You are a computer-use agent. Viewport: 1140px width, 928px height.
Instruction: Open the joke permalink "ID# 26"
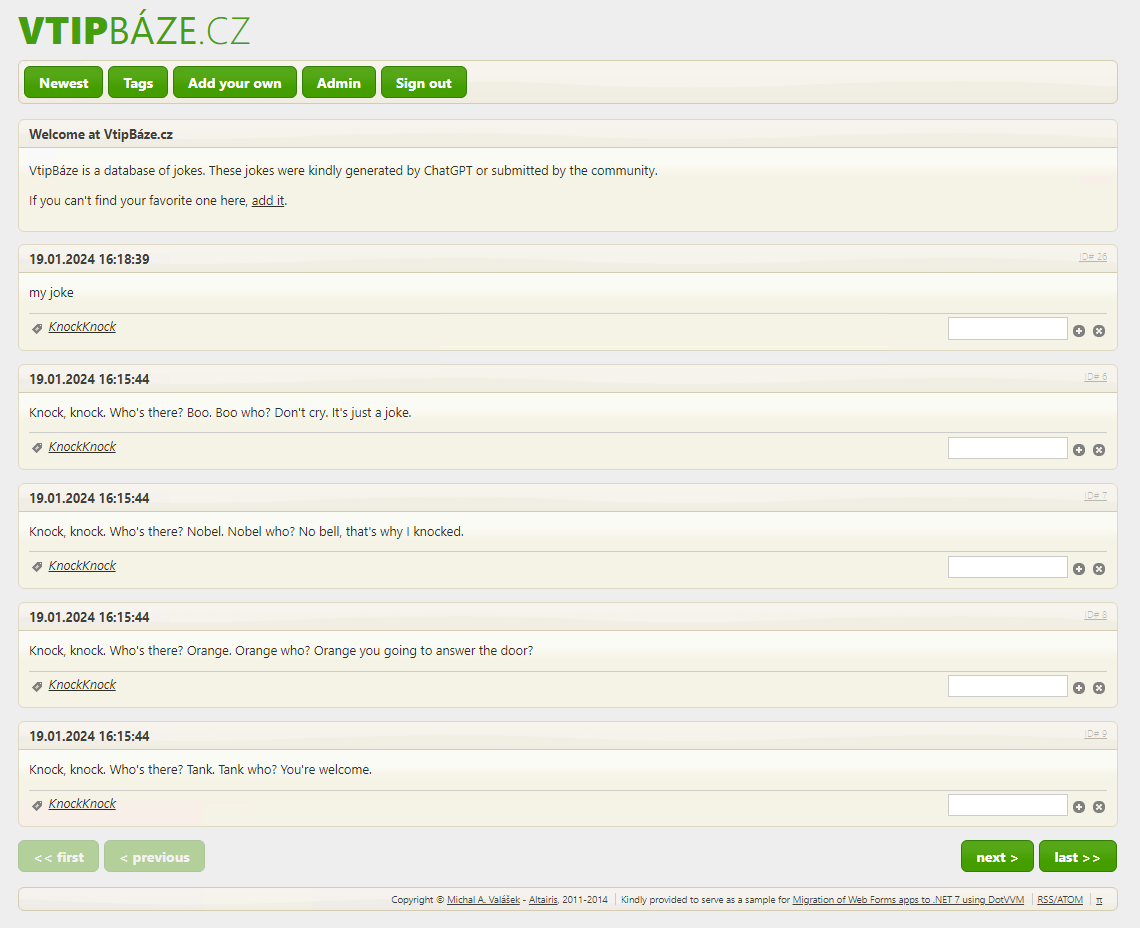tap(1094, 257)
